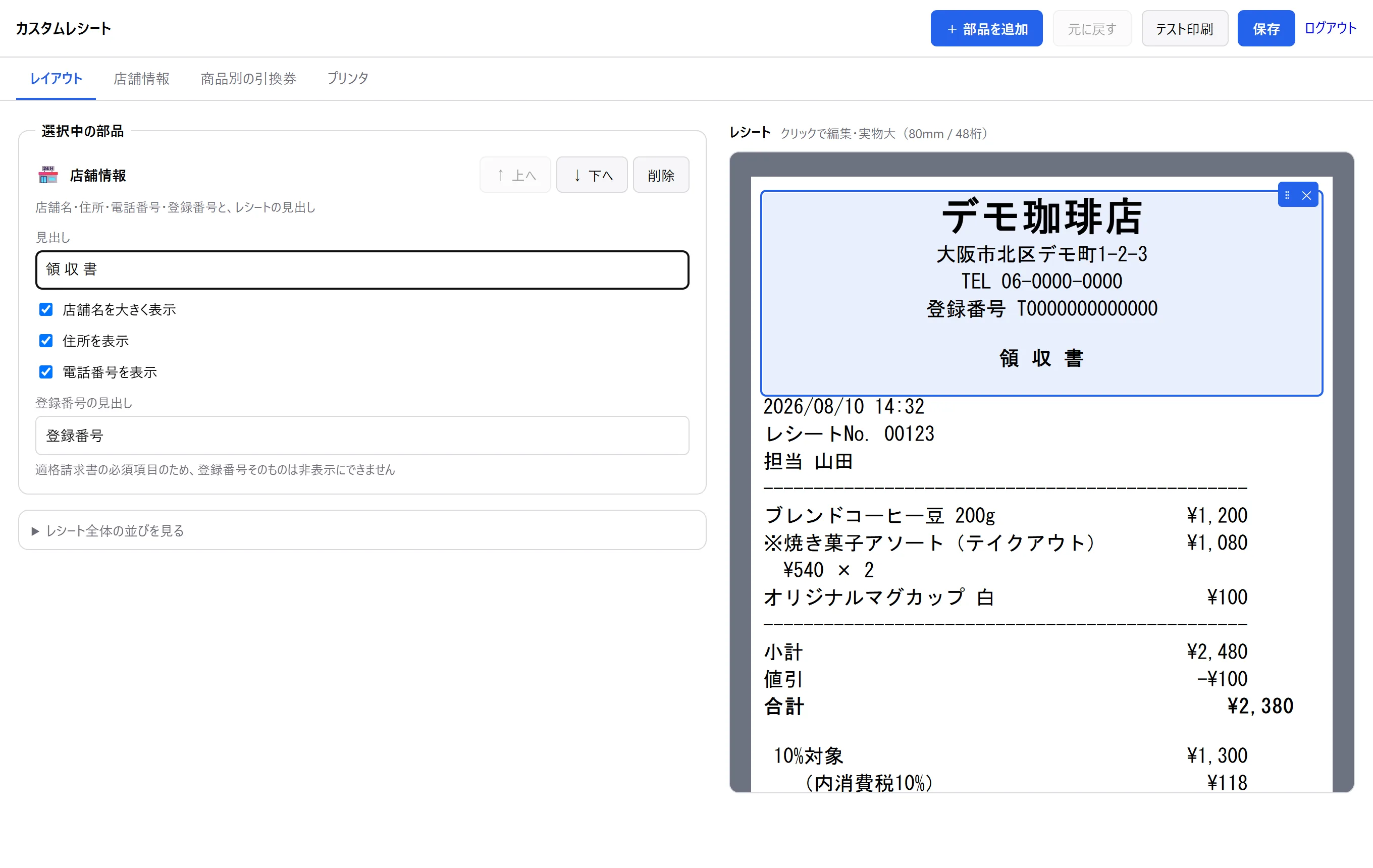1373x868 pixels.
Task: Select the レシートNo. 00123 line
Action: [849, 435]
